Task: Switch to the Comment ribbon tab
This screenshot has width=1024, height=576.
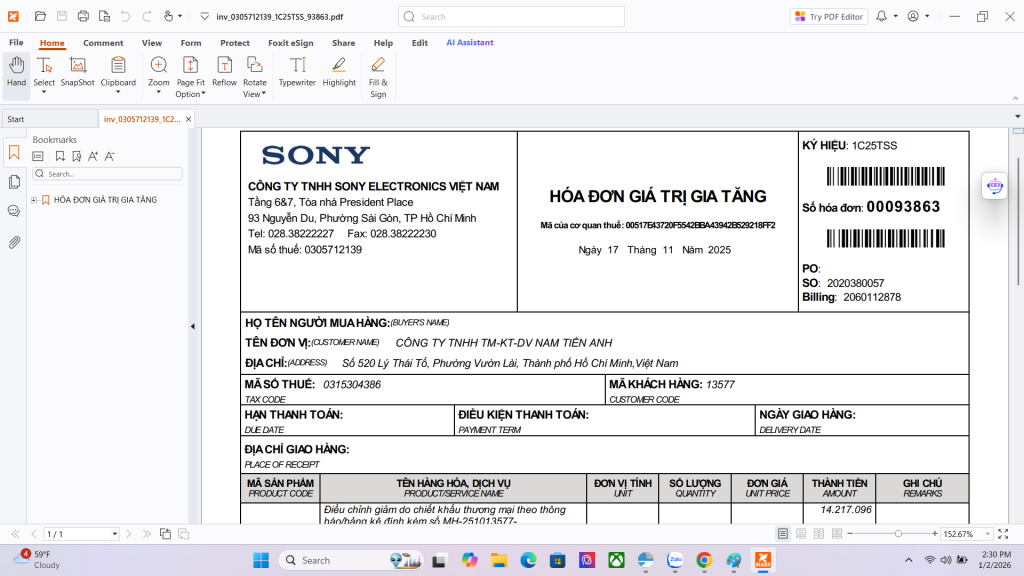Action: (x=103, y=43)
